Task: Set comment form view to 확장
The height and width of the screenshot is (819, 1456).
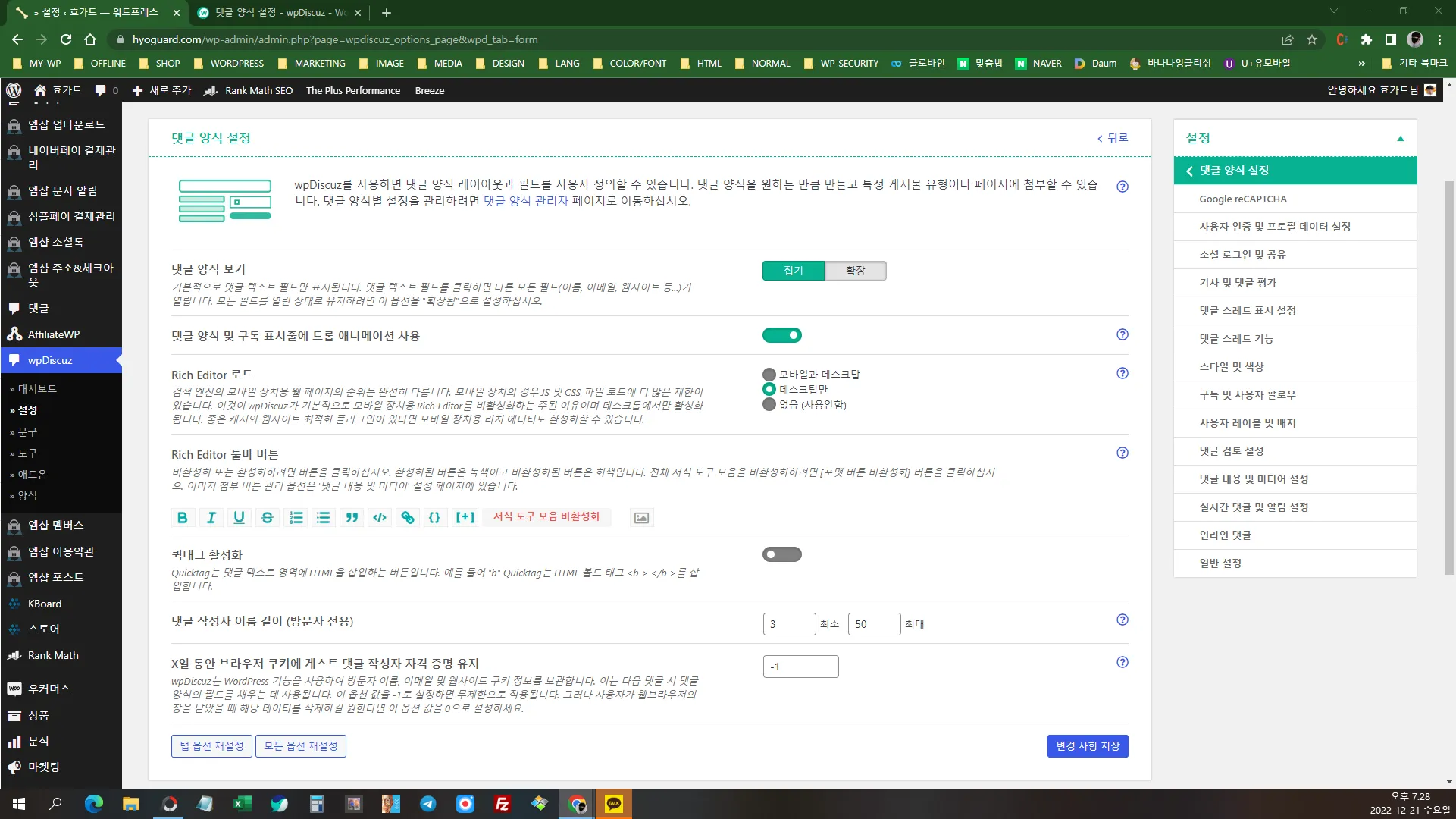Action: coord(856,271)
